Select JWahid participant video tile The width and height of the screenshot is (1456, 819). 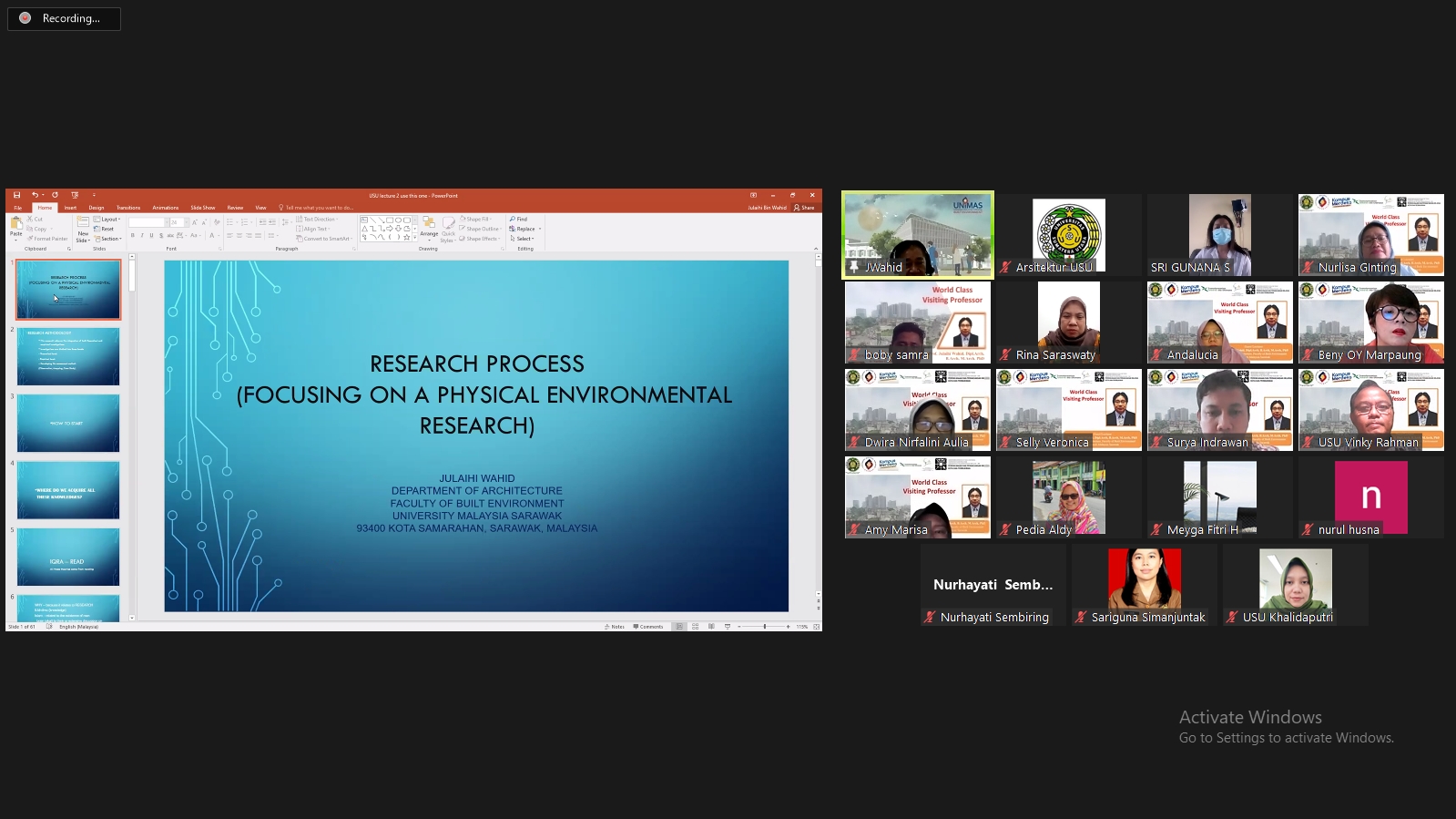[918, 234]
